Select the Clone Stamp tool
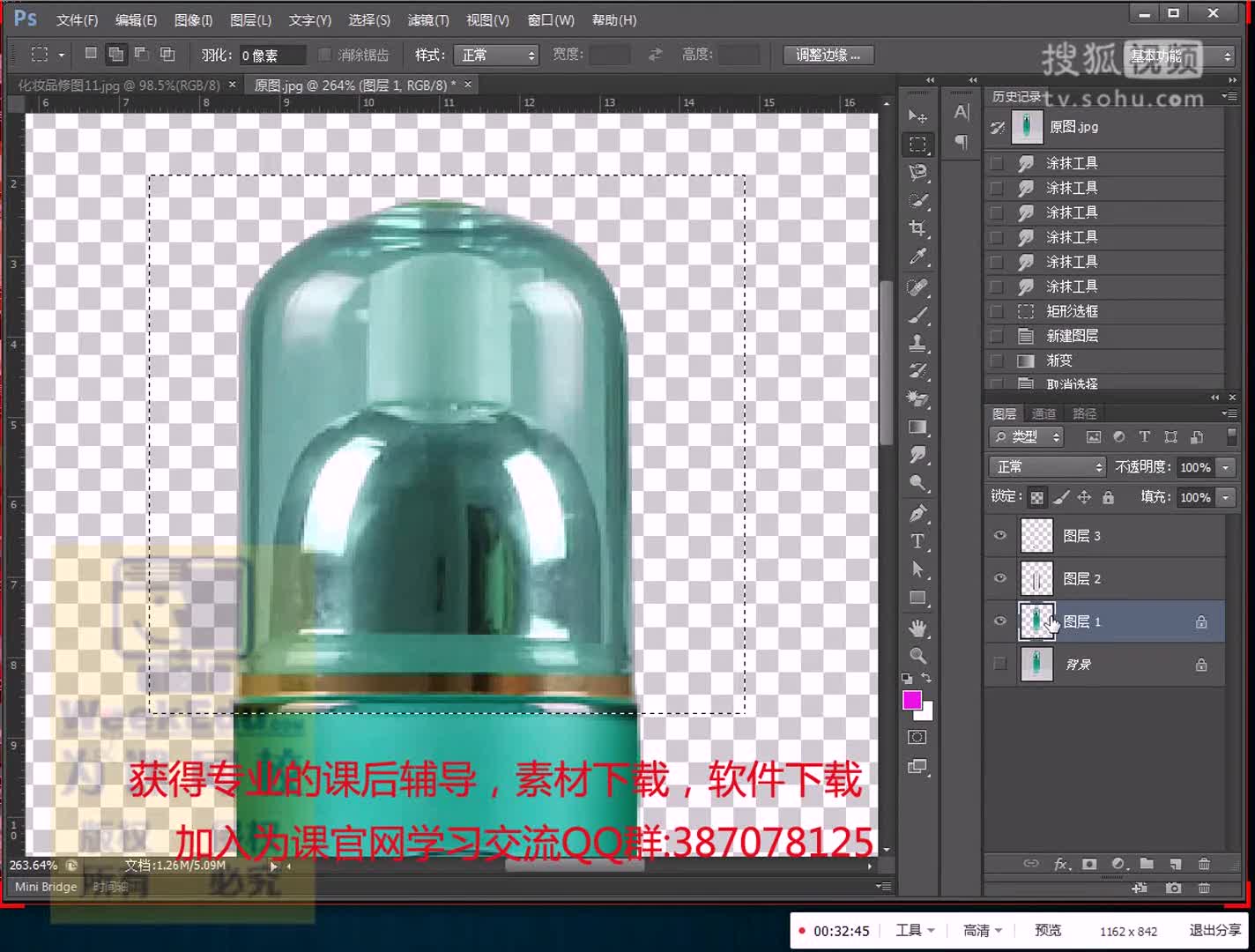Image resolution: width=1255 pixels, height=952 pixels. (917, 343)
